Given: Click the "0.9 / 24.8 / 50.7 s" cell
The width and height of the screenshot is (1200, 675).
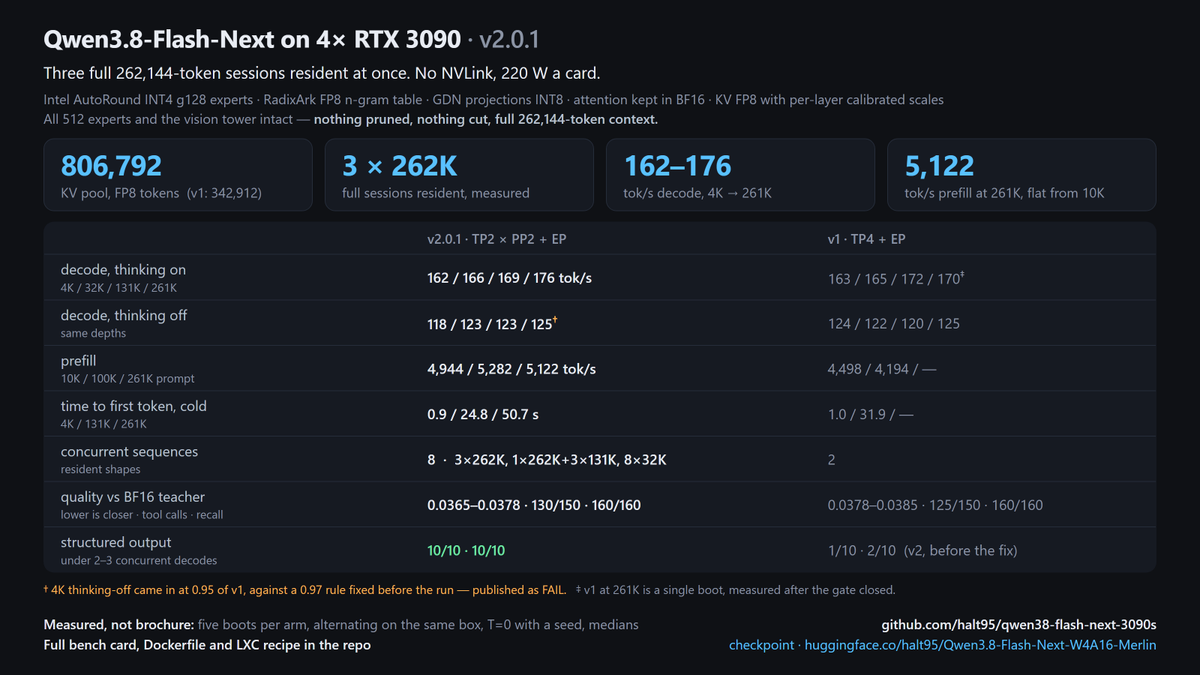Looking at the screenshot, I should pos(483,414).
